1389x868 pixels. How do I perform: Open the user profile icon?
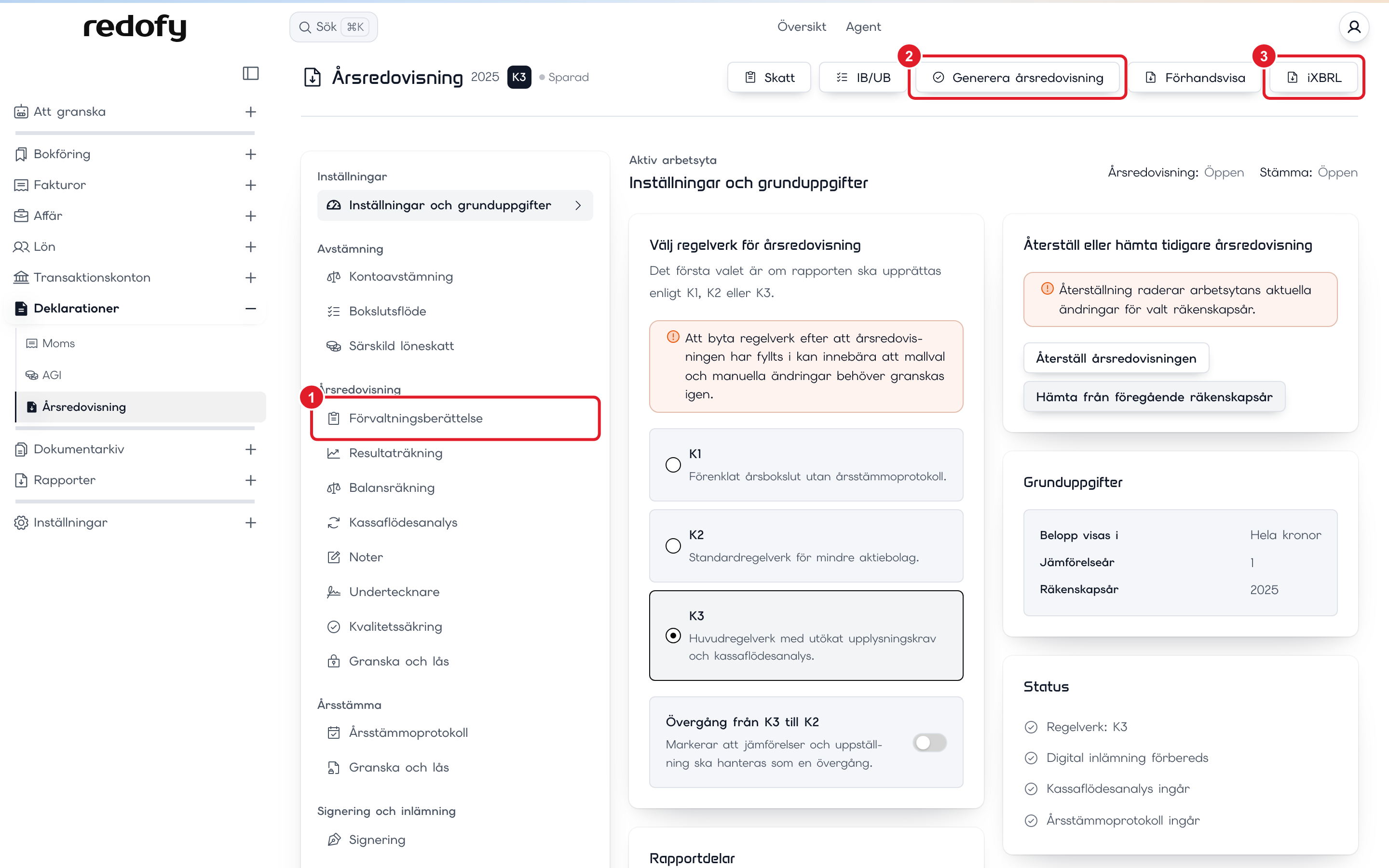[1353, 27]
